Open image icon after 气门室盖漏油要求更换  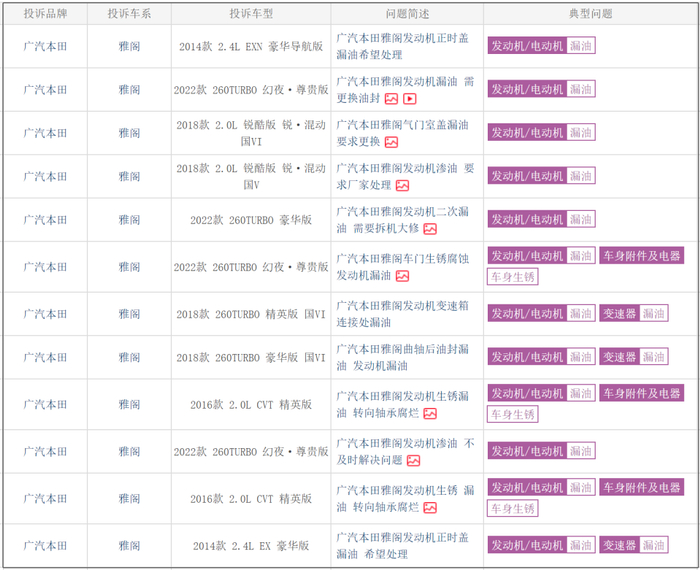pyautogui.click(x=391, y=142)
